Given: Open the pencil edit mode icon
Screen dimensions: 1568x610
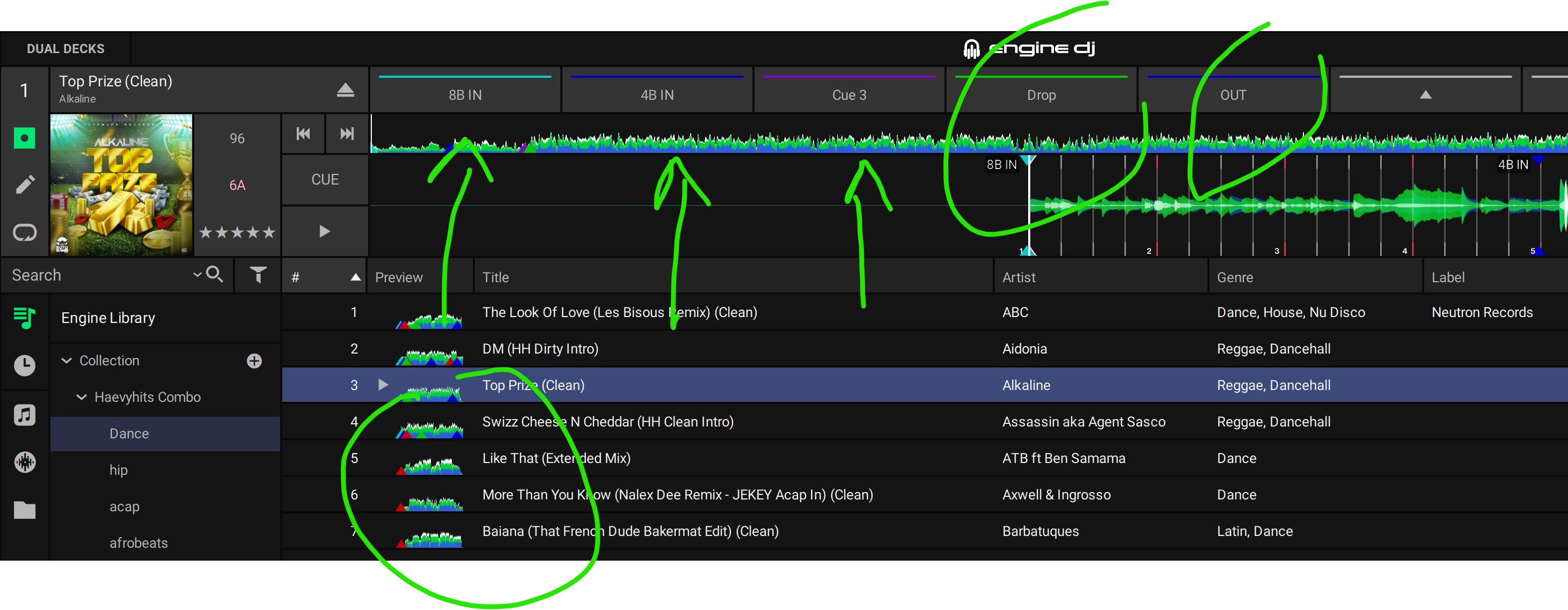Looking at the screenshot, I should tap(24, 185).
